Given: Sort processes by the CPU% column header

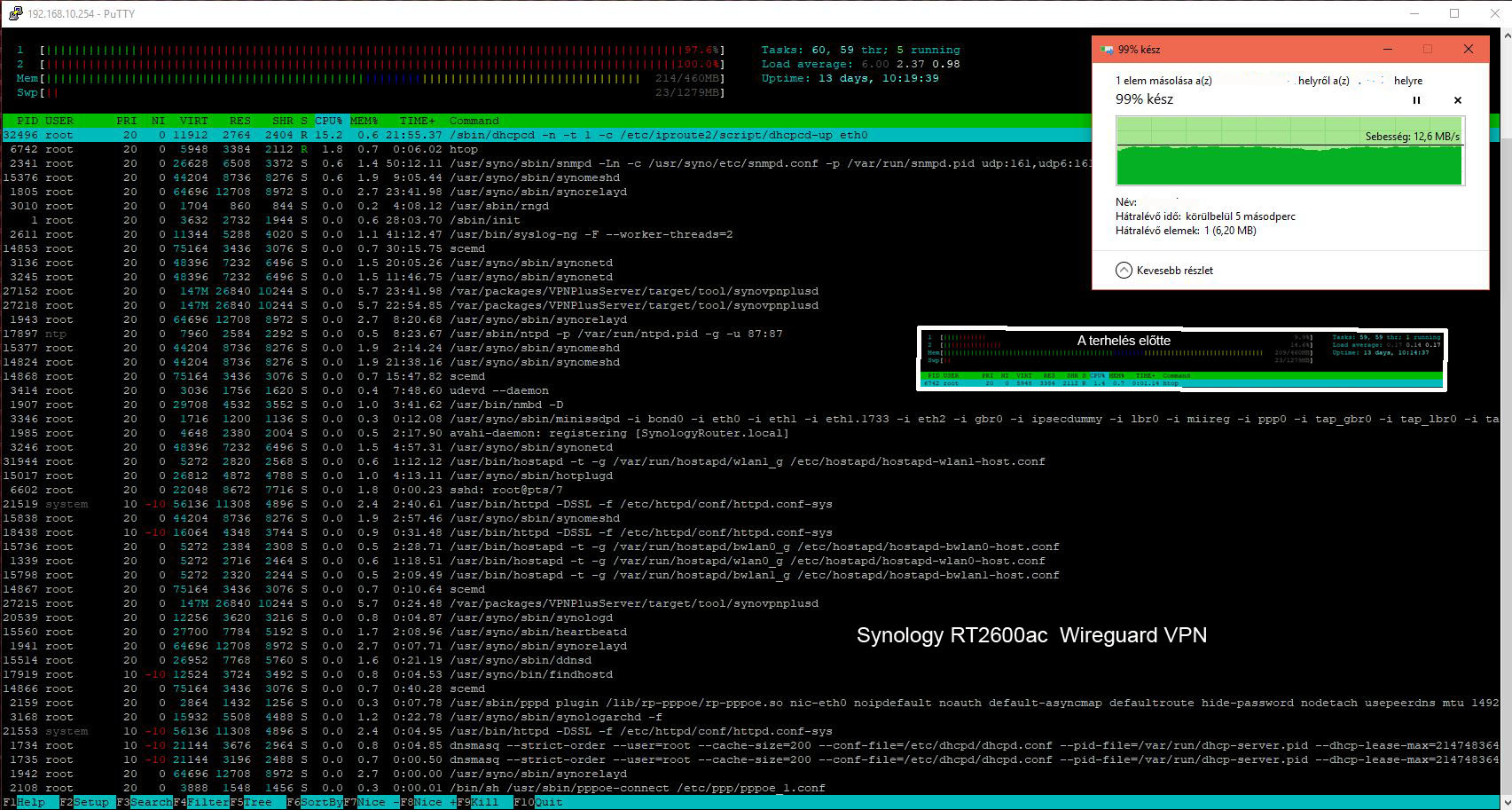Looking at the screenshot, I should (329, 121).
